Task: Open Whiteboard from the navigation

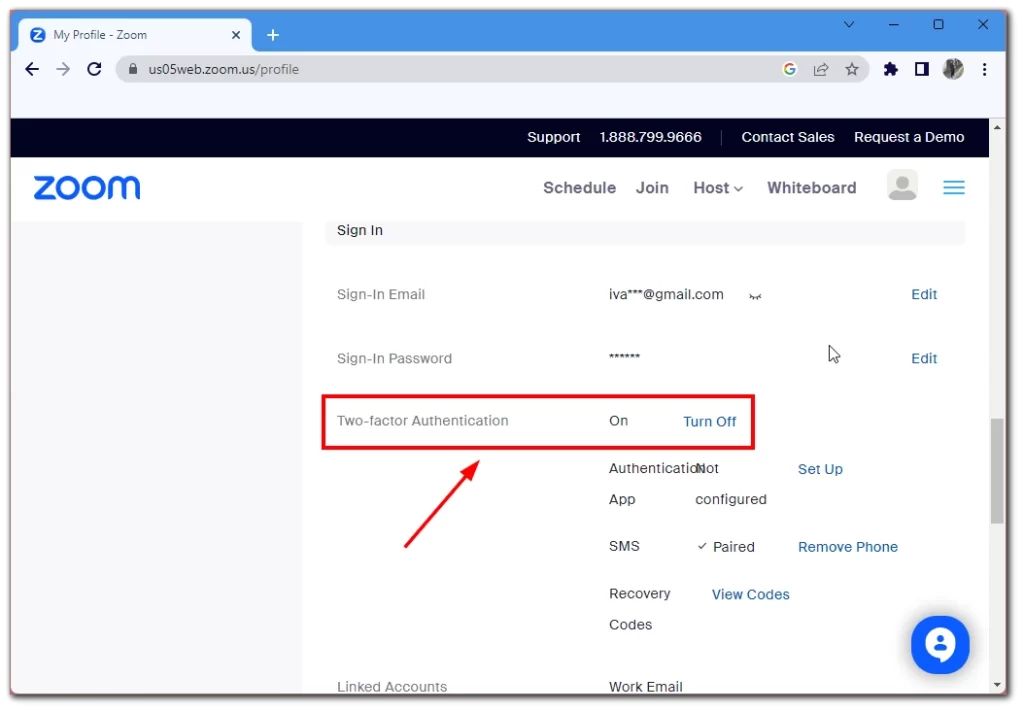Action: click(811, 188)
